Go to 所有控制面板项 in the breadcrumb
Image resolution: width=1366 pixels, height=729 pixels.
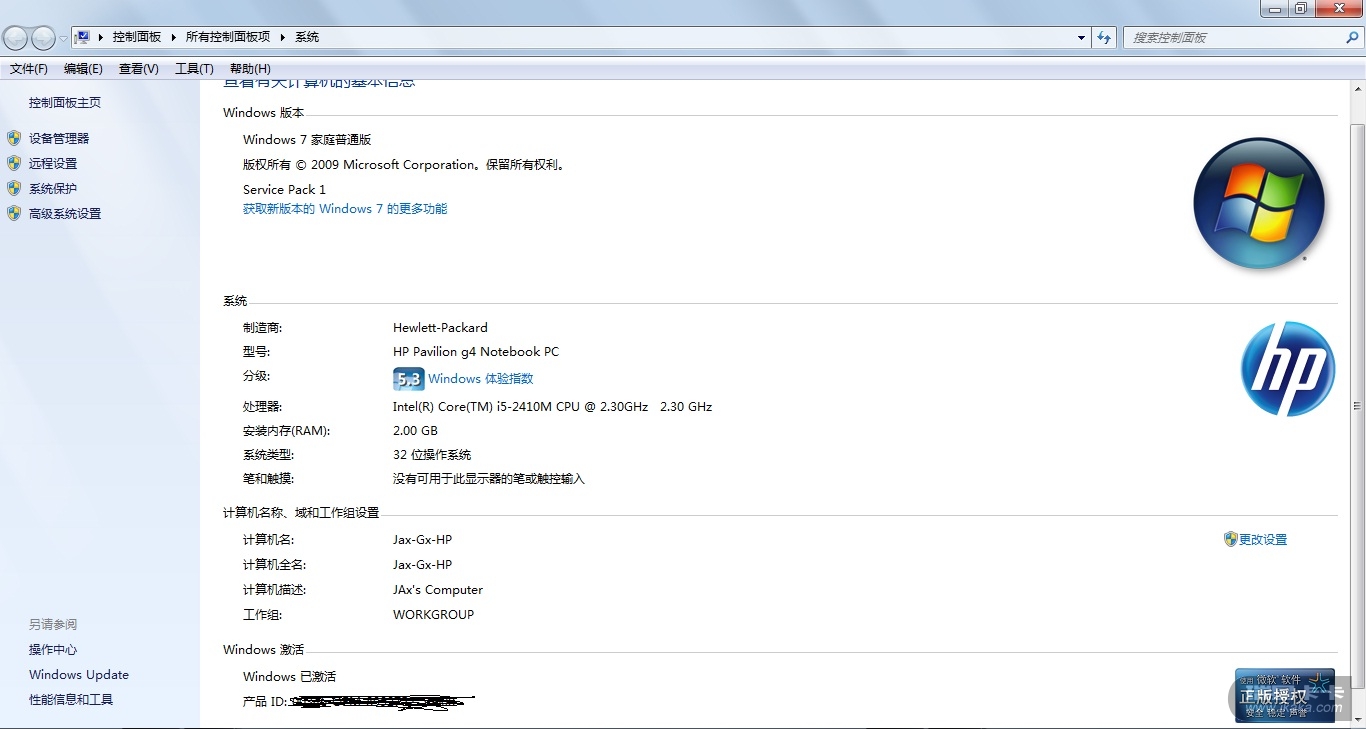[x=228, y=37]
